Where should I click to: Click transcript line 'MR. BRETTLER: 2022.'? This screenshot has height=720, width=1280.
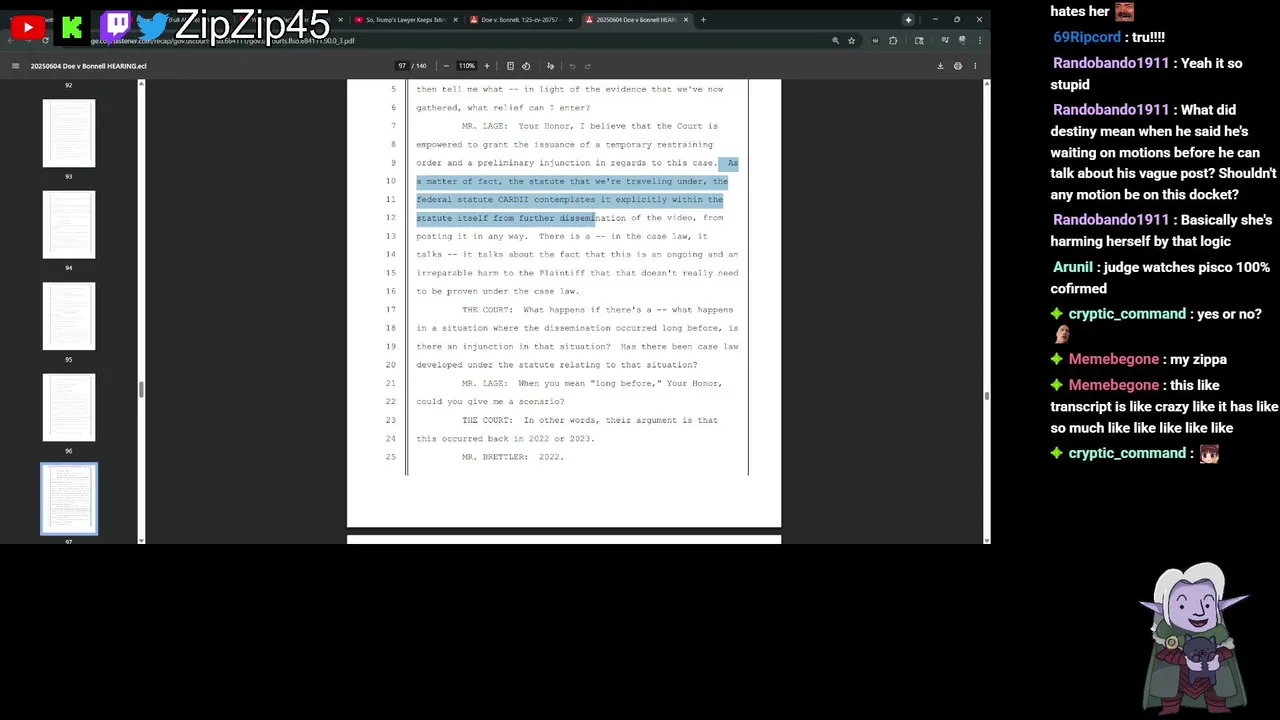(513, 457)
